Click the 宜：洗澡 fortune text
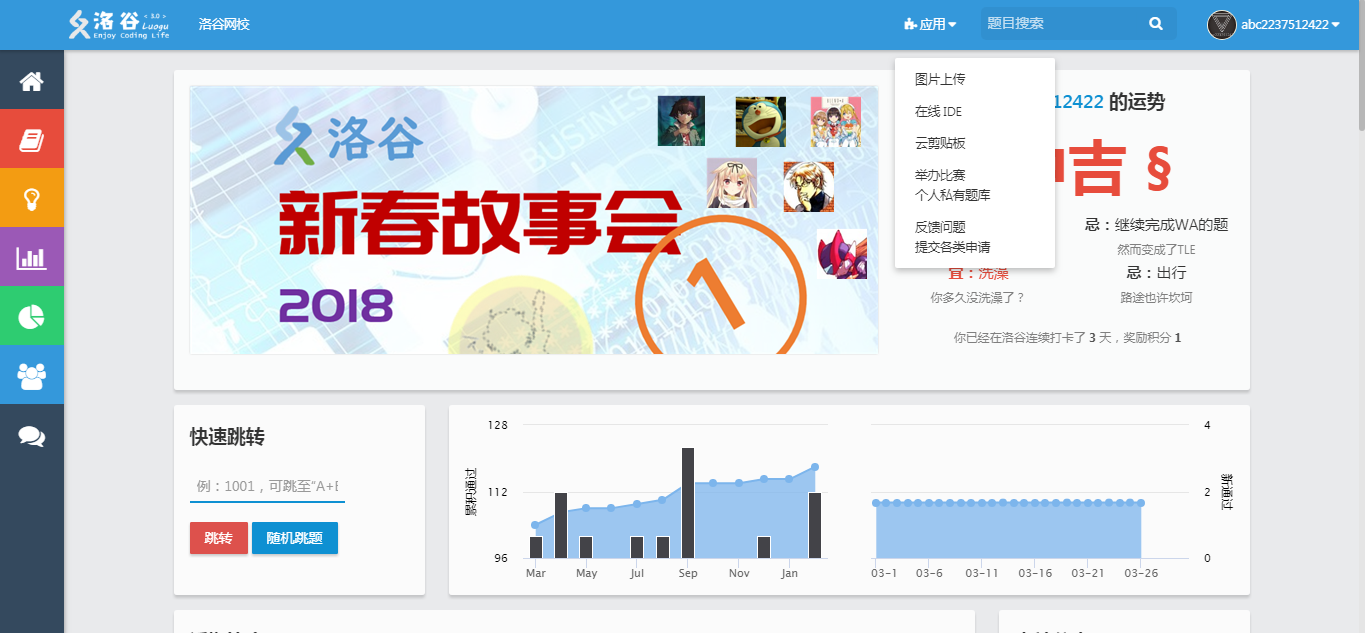The width and height of the screenshot is (1365, 633). (x=978, y=273)
